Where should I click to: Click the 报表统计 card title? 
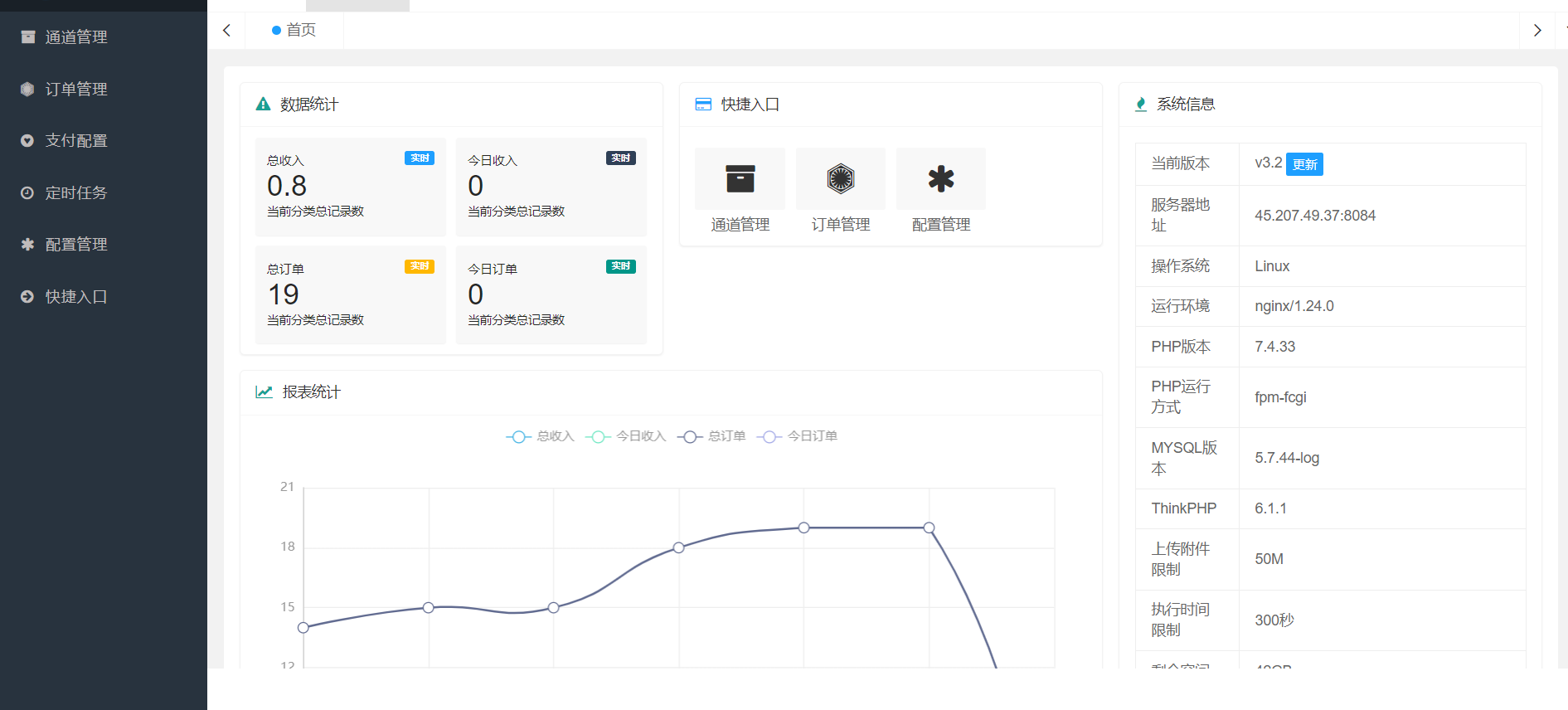[312, 391]
